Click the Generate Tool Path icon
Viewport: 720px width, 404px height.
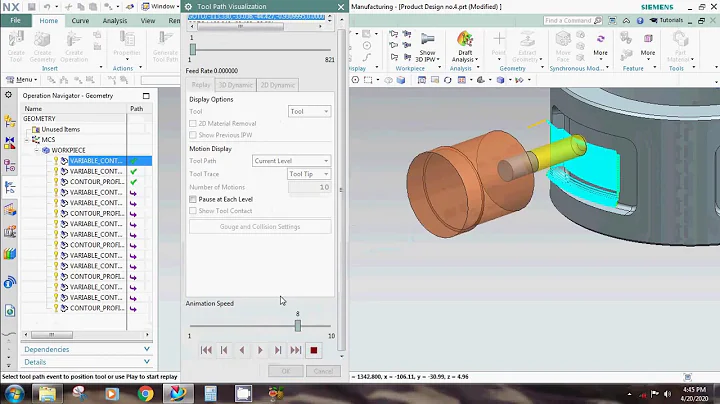click(165, 46)
